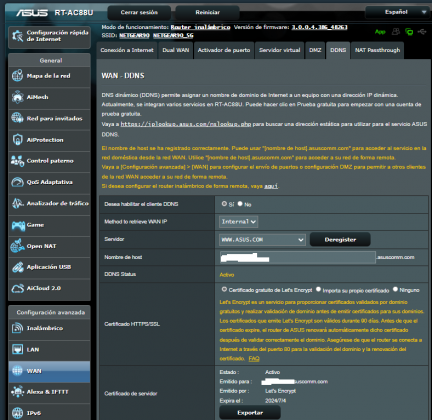Image resolution: width=432 pixels, height=420 pixels.
Task: Open the Español language dropdown
Action: [x=398, y=12]
